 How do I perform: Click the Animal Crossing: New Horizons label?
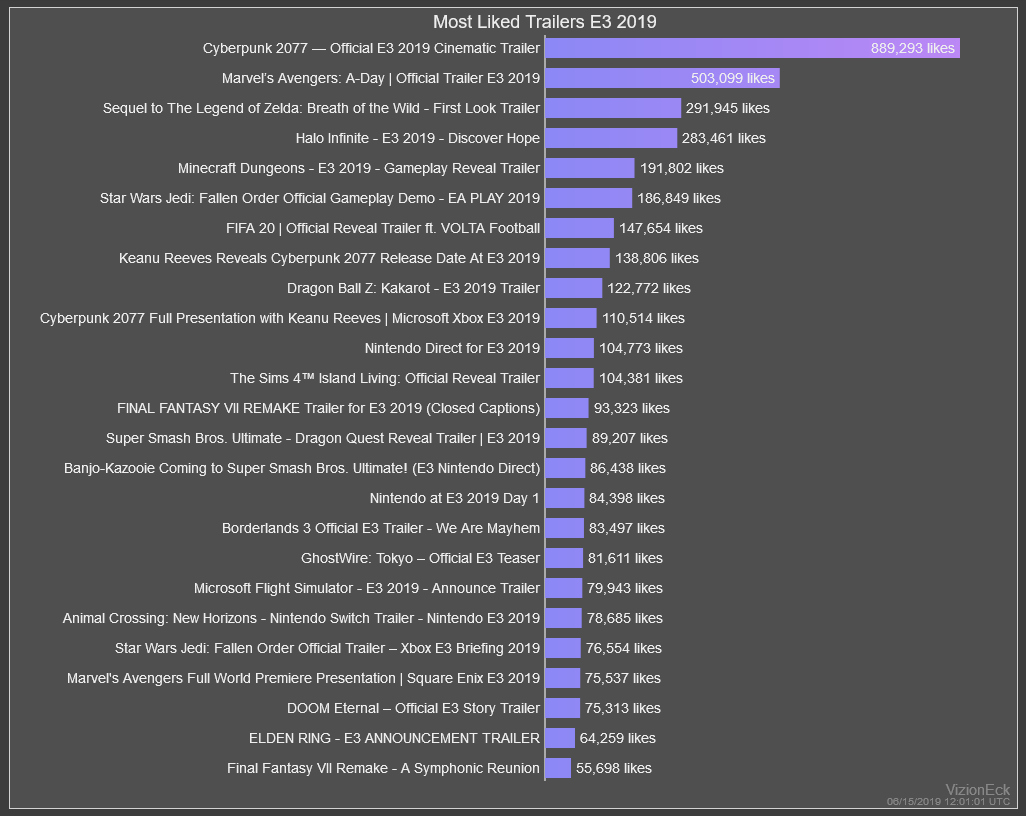pos(301,618)
